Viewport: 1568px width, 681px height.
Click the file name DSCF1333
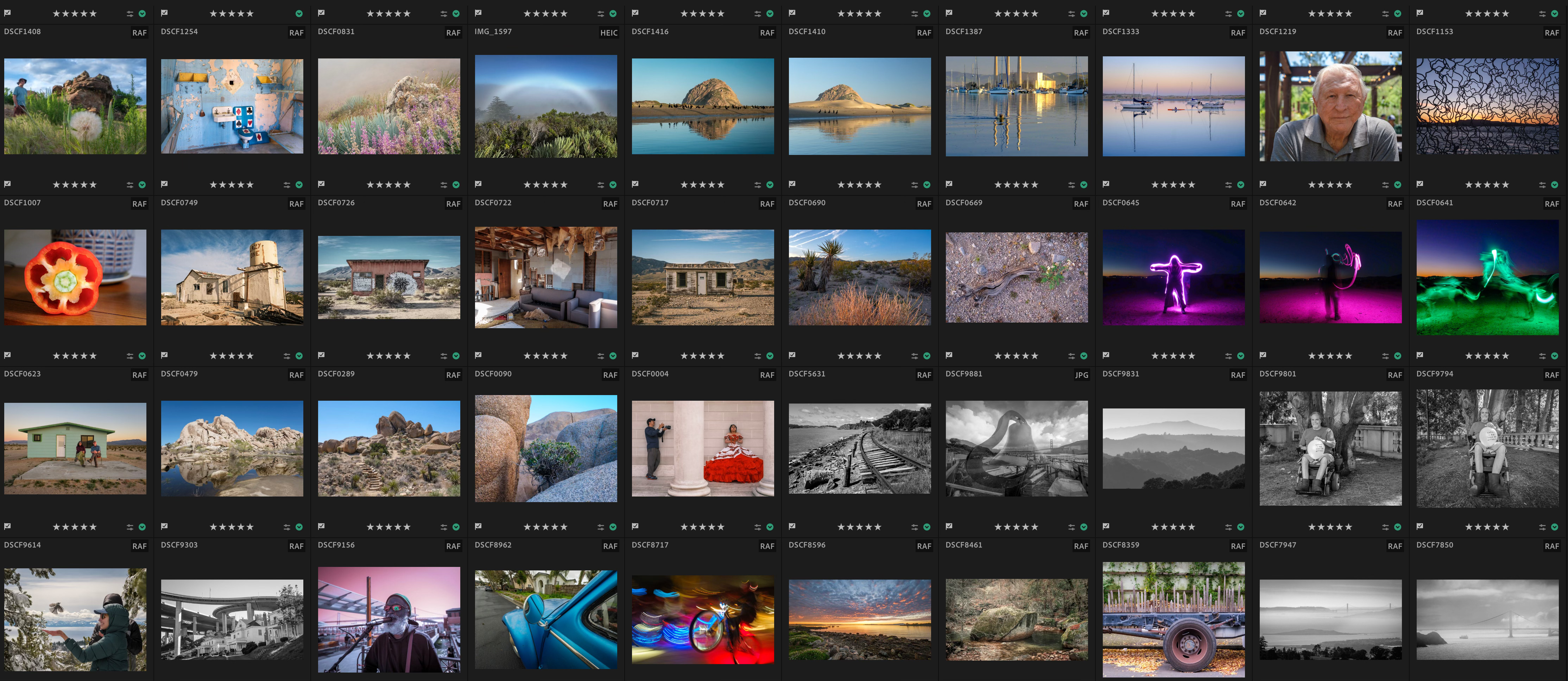tap(1121, 32)
